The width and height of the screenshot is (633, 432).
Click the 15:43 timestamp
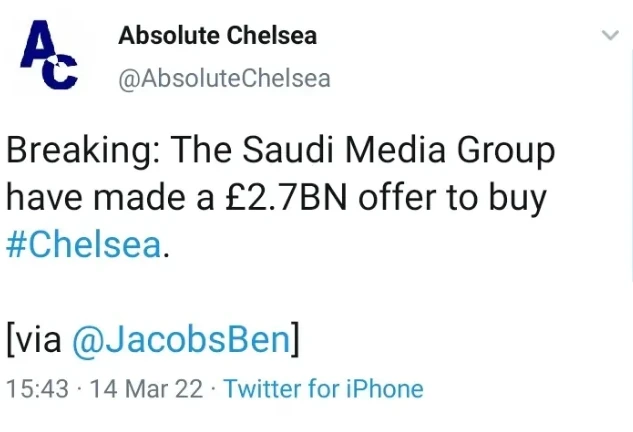click(x=38, y=389)
